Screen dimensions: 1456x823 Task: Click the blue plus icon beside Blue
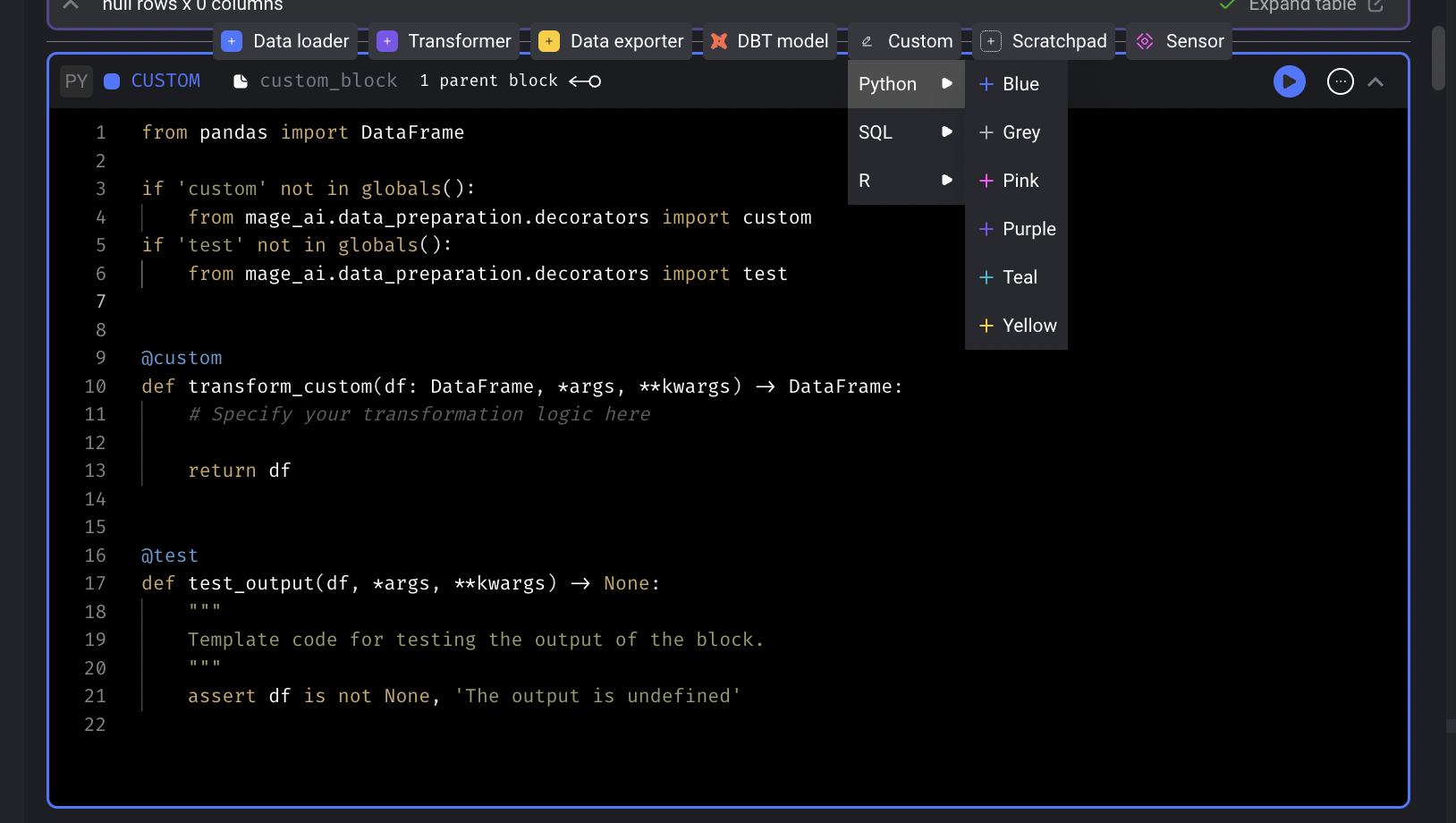(986, 84)
